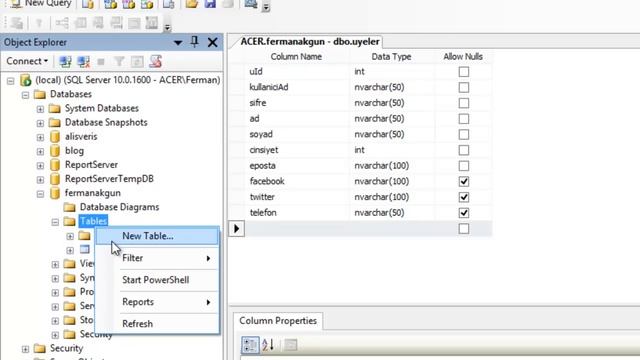This screenshot has width=640, height=360.
Task: Click the Set Primary Key icon
Action: click(x=39, y=23)
